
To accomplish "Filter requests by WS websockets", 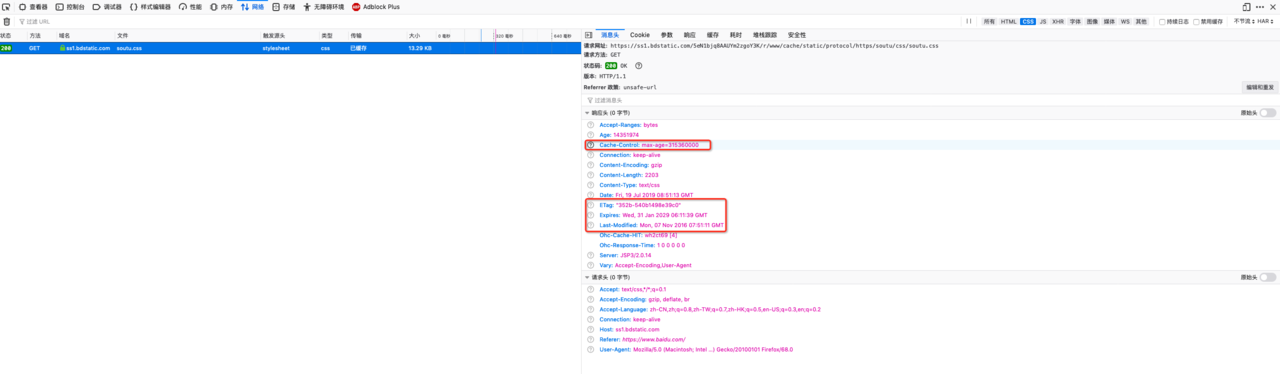I will 1125,21.
